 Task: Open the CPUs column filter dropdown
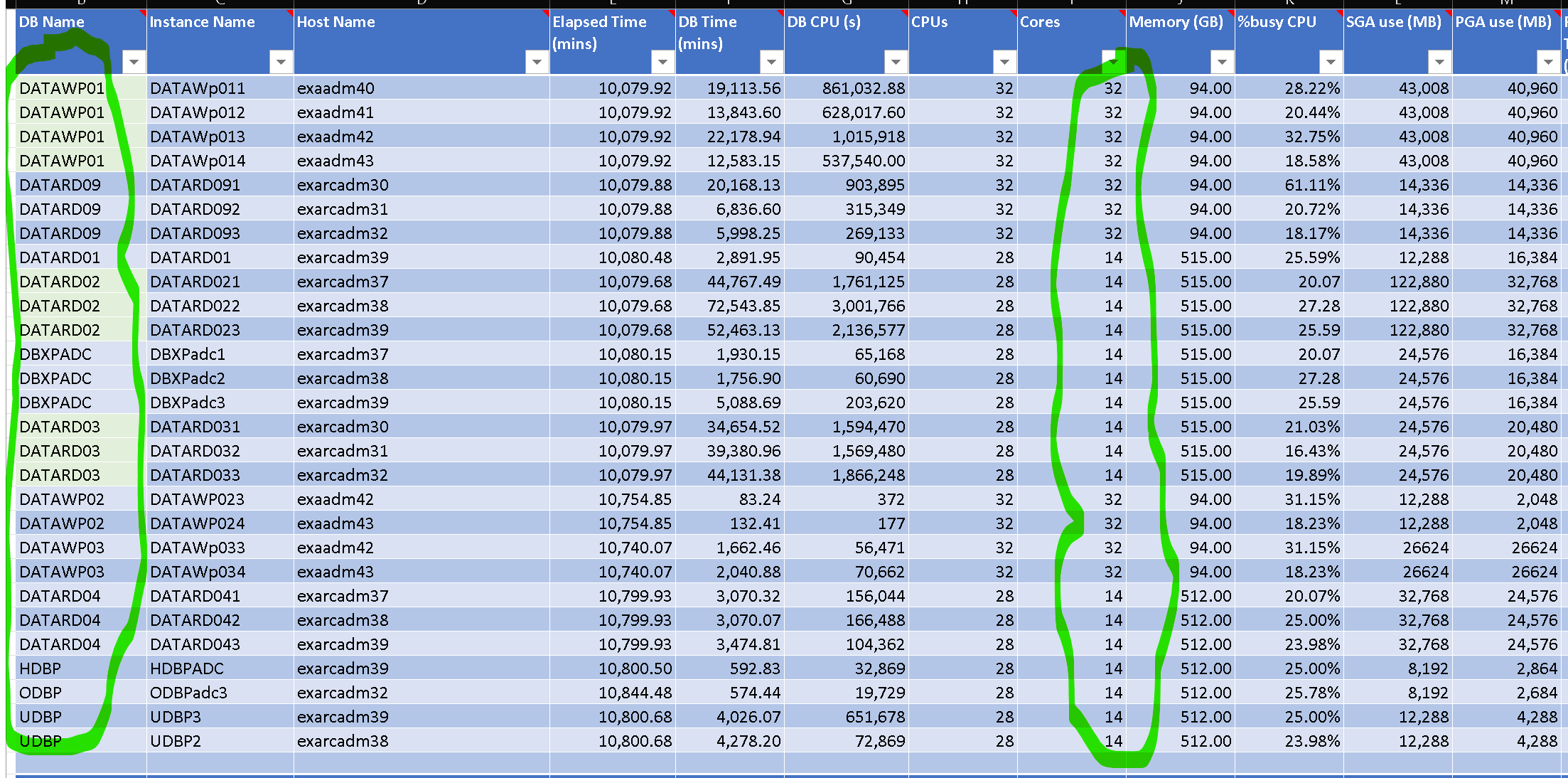(1004, 62)
